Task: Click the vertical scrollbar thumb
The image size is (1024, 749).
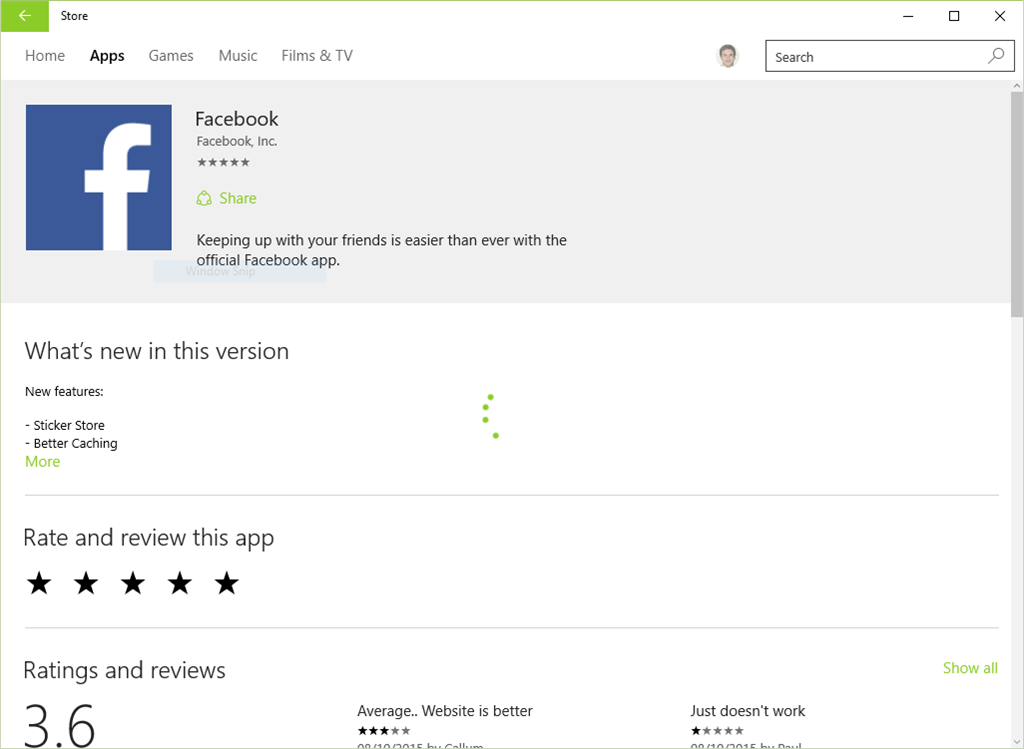Action: pyautogui.click(x=1017, y=204)
